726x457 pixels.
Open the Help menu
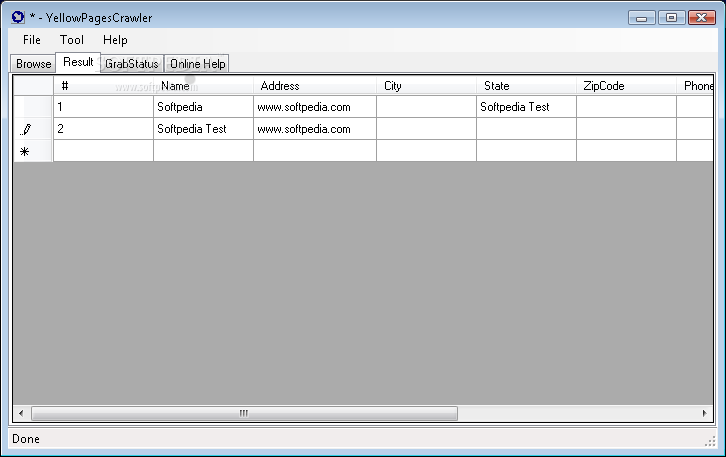coord(115,40)
